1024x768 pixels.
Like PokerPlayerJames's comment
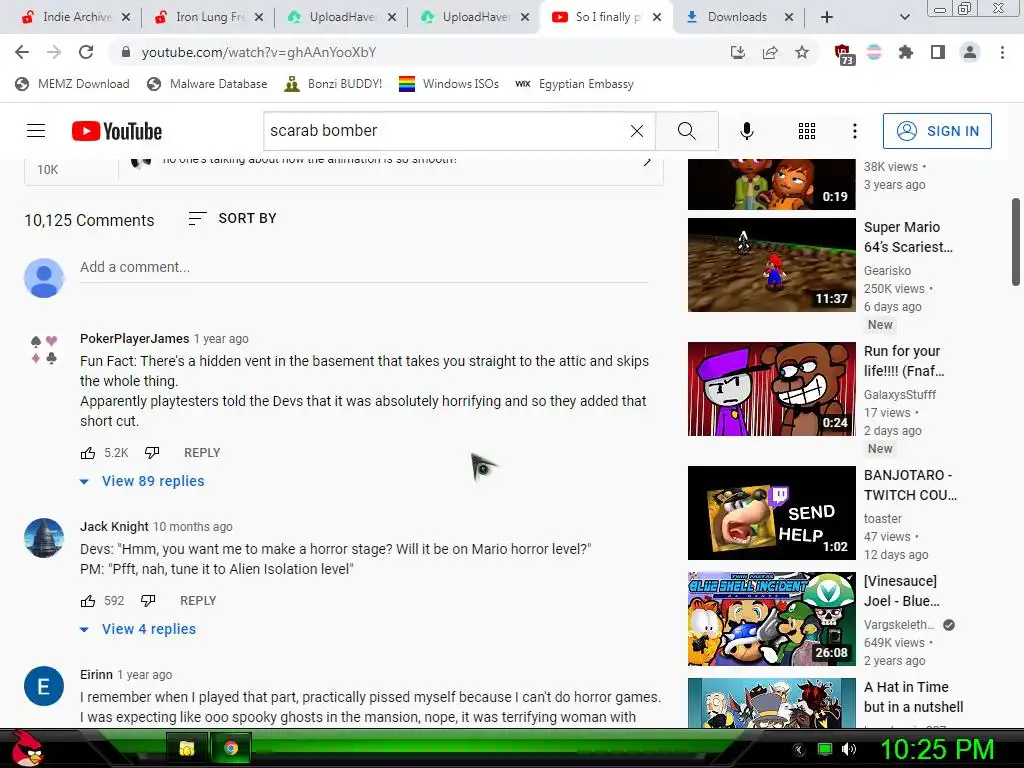[x=88, y=453]
